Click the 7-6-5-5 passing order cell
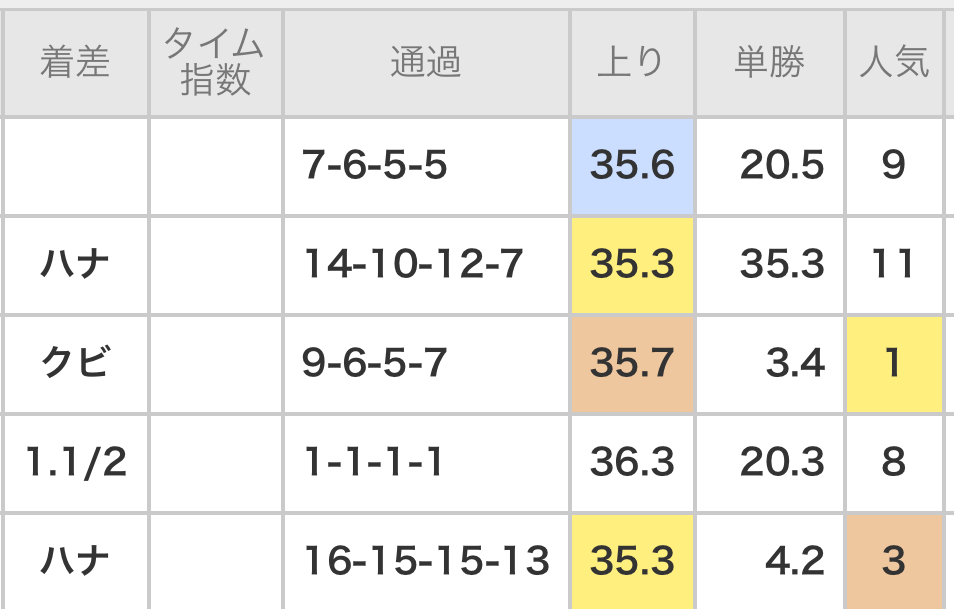Viewport: 954px width, 609px height. point(375,166)
